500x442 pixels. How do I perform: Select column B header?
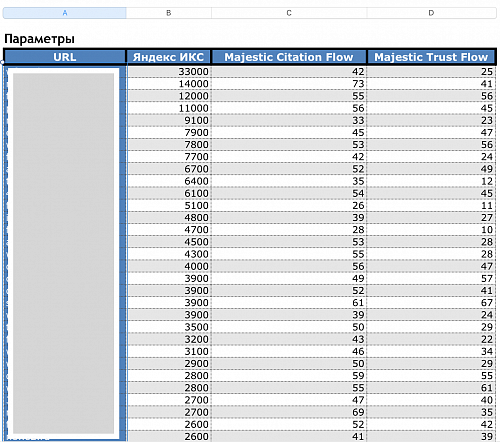pos(169,13)
